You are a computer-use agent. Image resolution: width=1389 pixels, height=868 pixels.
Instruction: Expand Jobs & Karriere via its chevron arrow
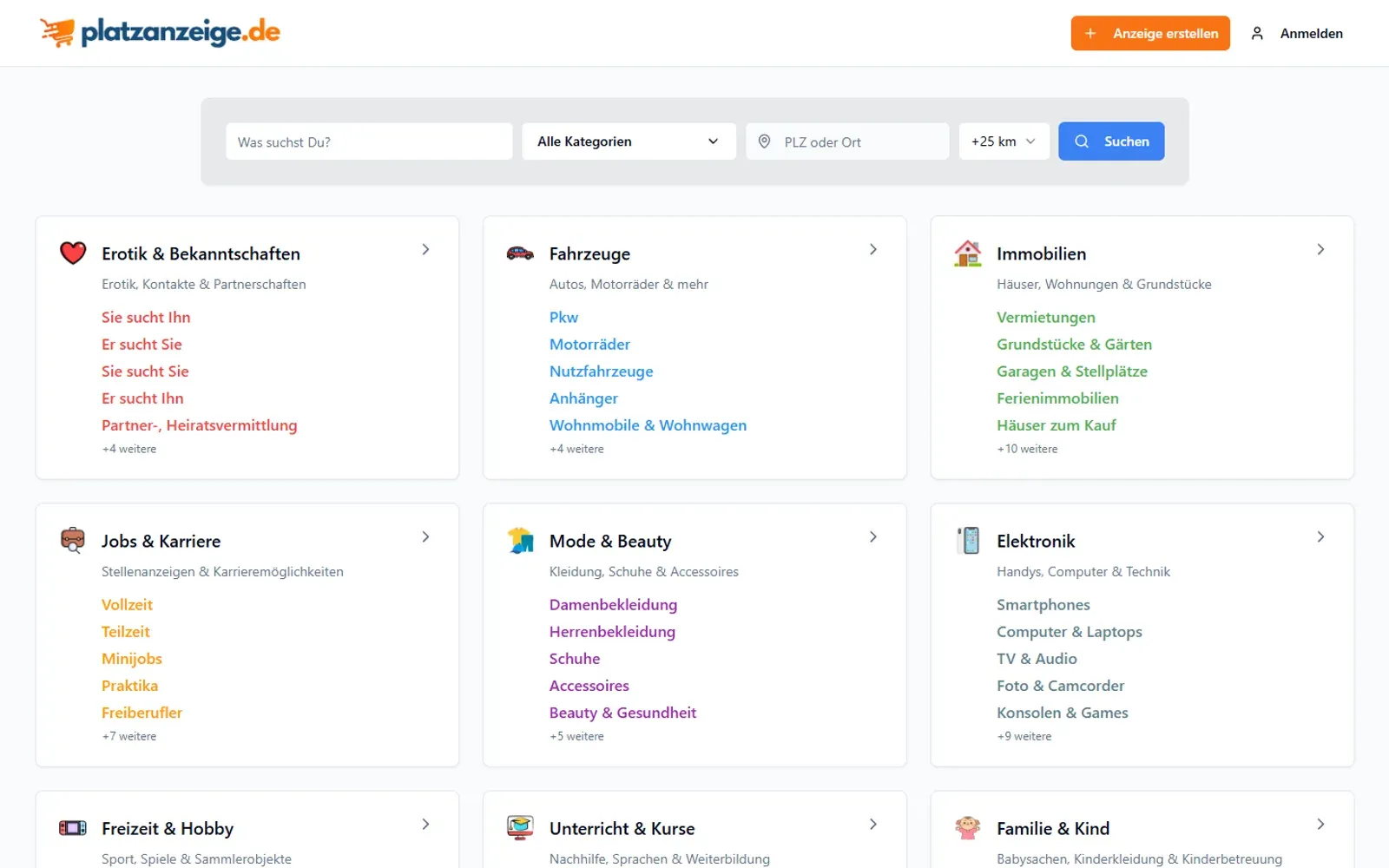point(425,536)
